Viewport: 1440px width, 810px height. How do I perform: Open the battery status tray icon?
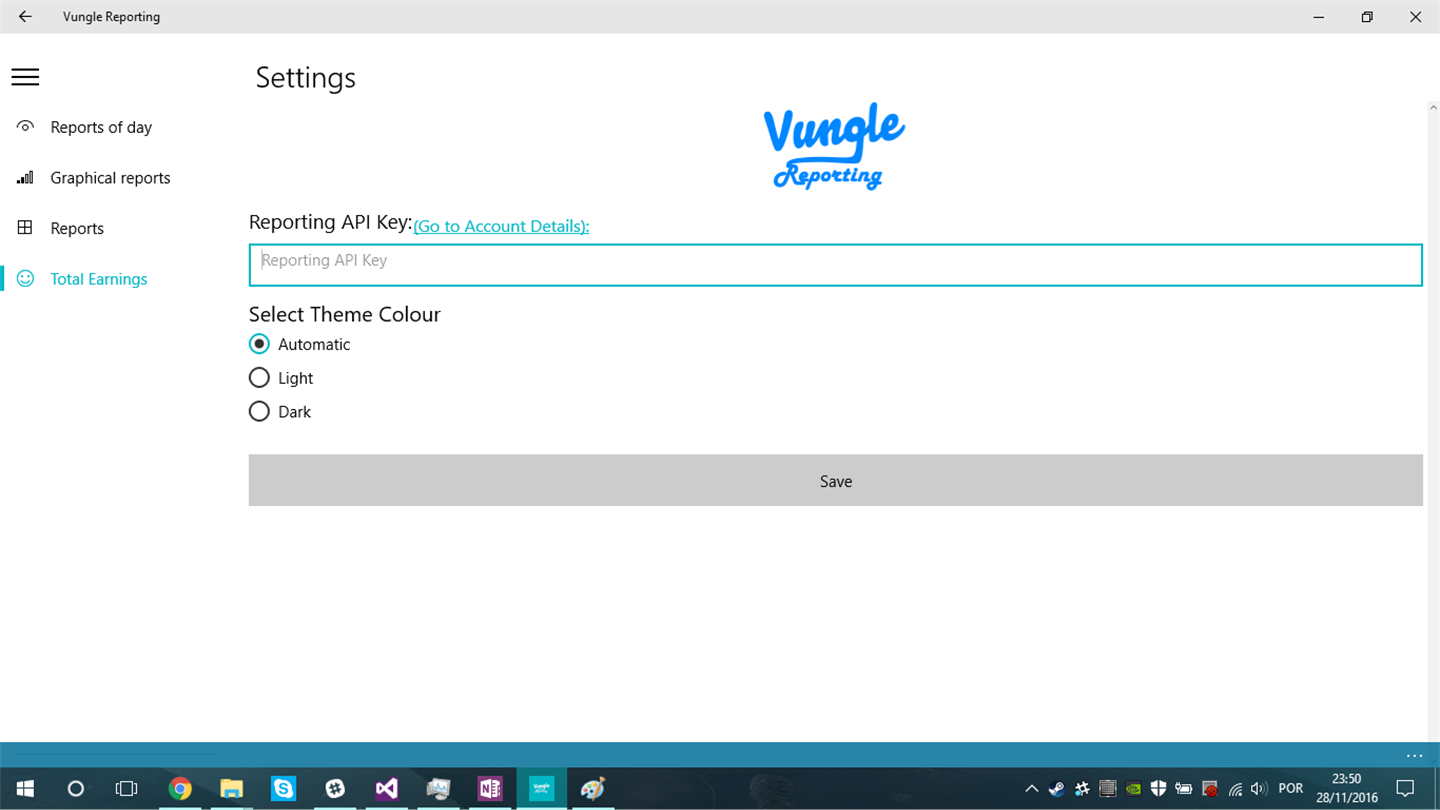[x=1184, y=789]
